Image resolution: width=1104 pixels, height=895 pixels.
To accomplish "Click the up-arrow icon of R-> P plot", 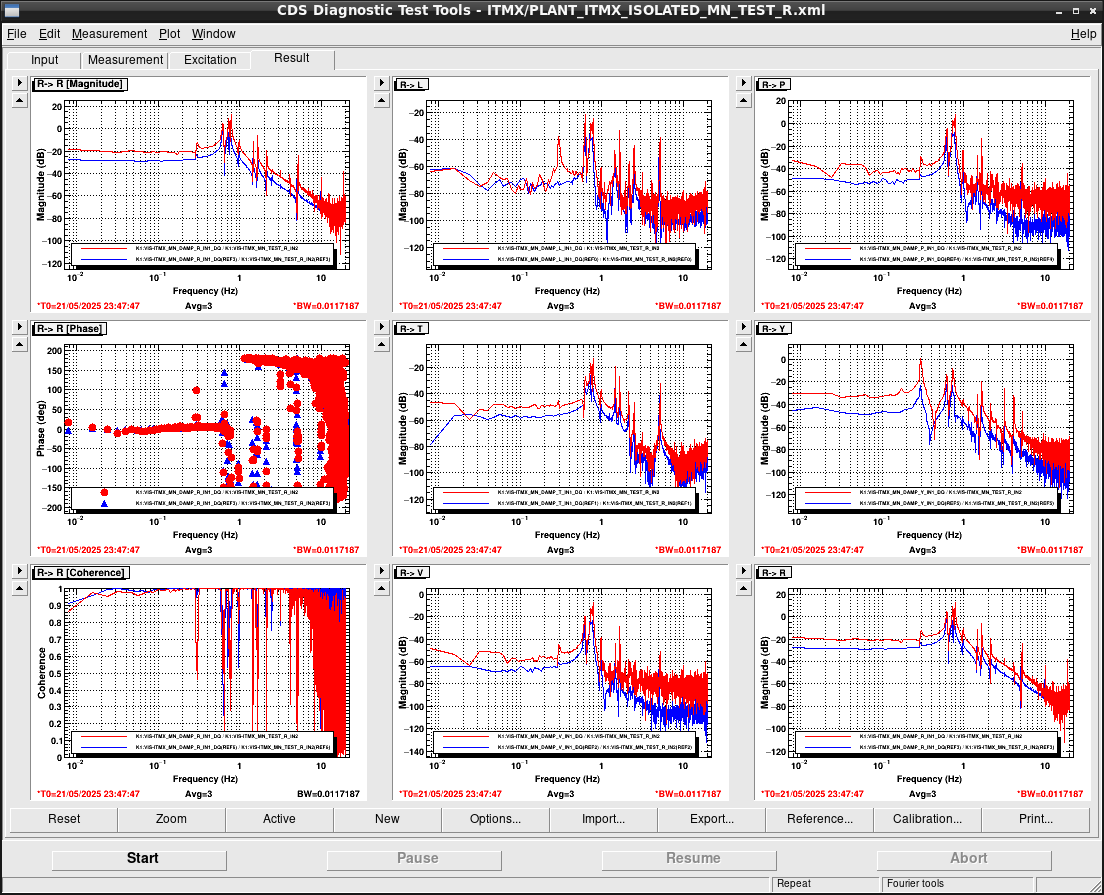I will [744, 101].
